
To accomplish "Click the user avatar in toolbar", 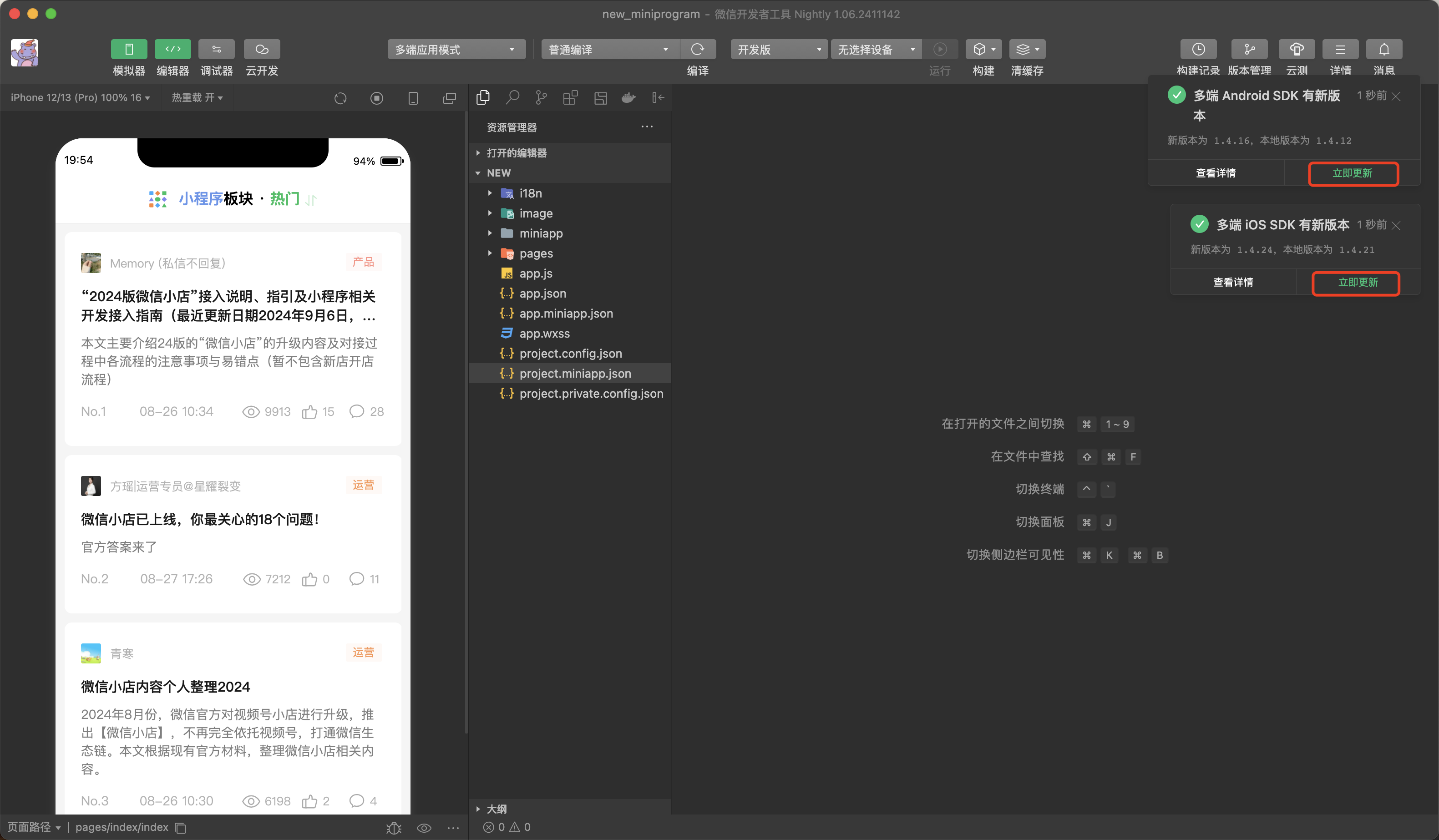I will 25,52.
